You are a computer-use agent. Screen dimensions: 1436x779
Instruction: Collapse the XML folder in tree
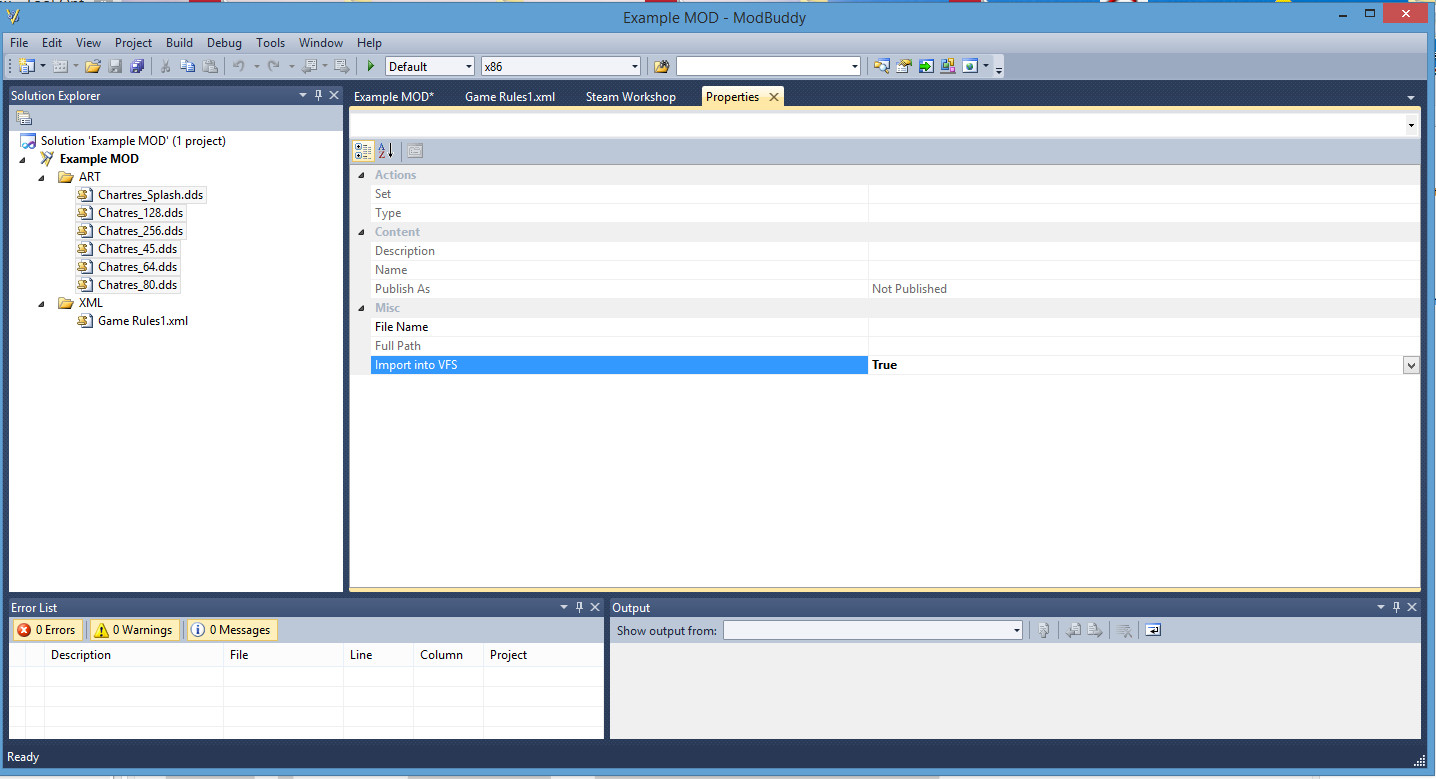pyautogui.click(x=41, y=303)
